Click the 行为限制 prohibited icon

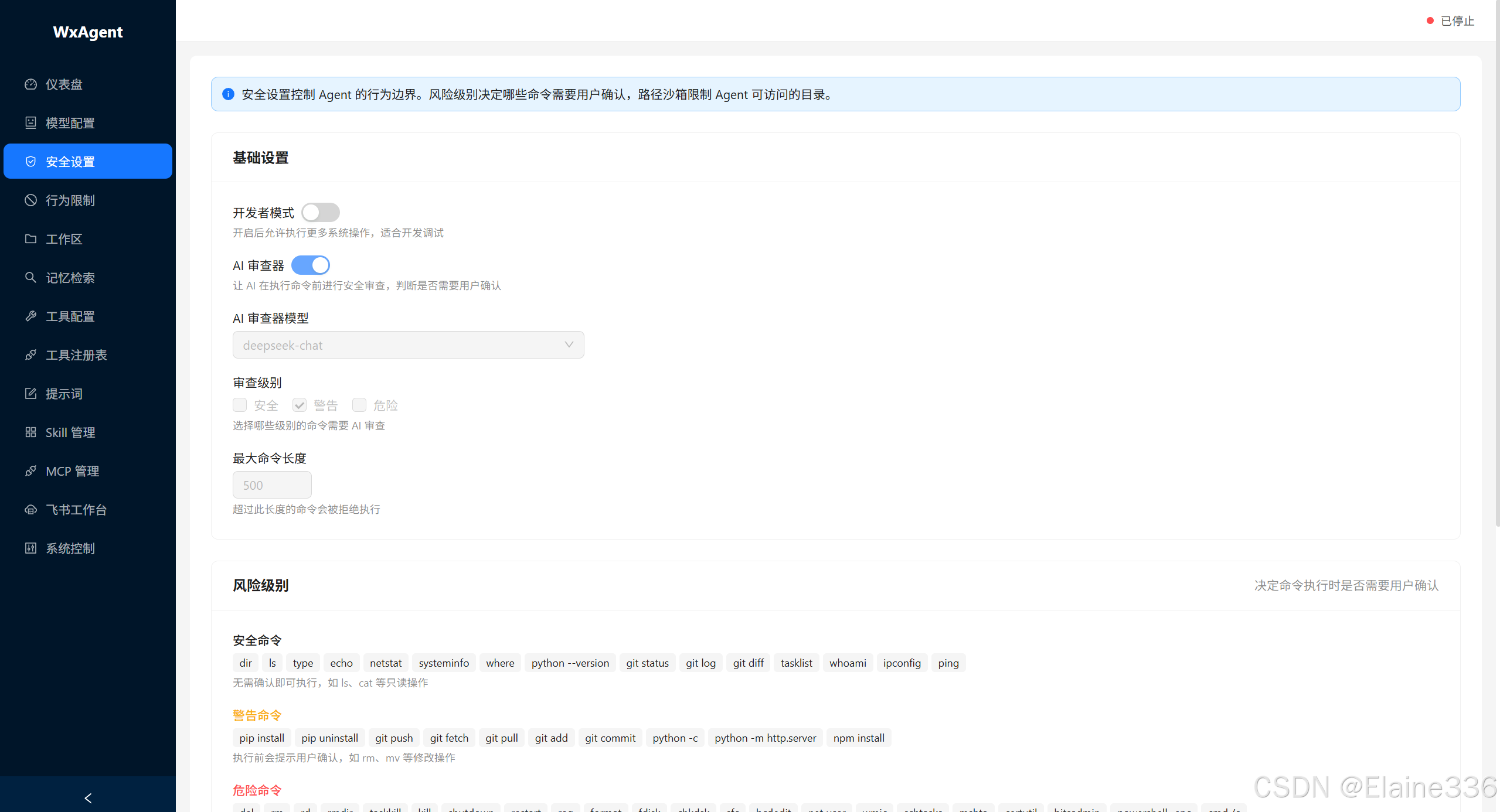pyautogui.click(x=31, y=200)
